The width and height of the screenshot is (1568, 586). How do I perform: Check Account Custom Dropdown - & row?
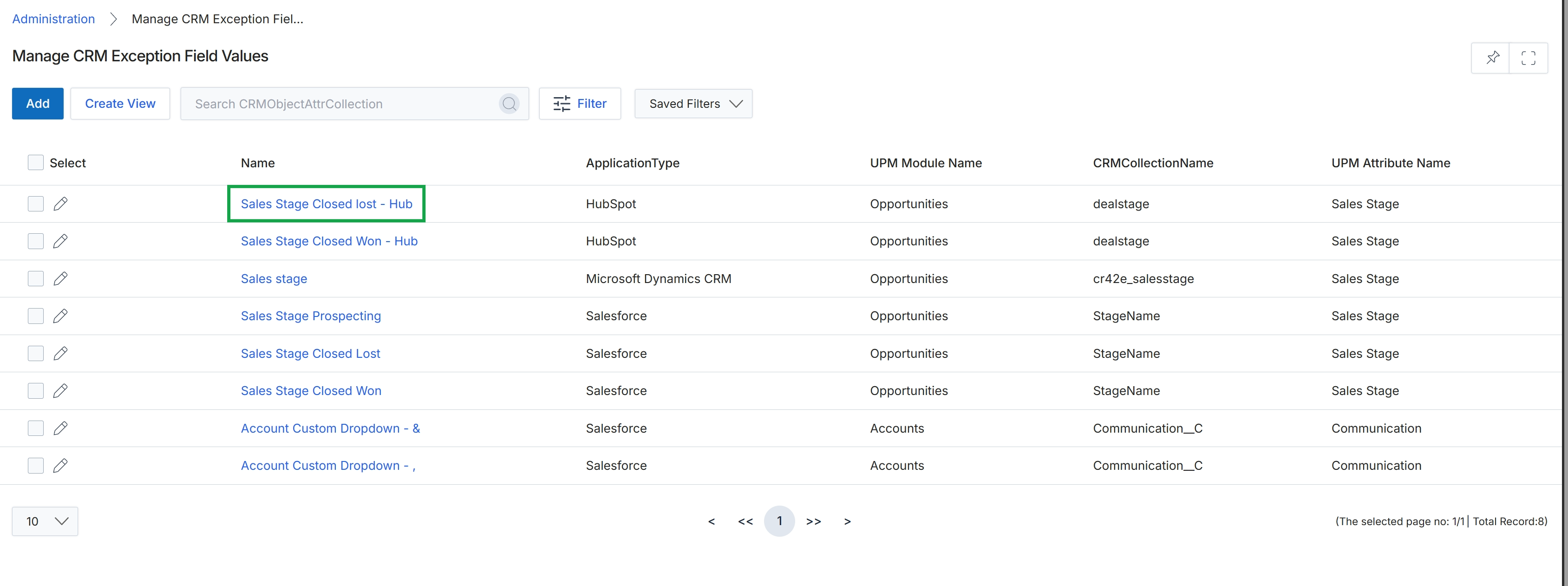click(36, 428)
